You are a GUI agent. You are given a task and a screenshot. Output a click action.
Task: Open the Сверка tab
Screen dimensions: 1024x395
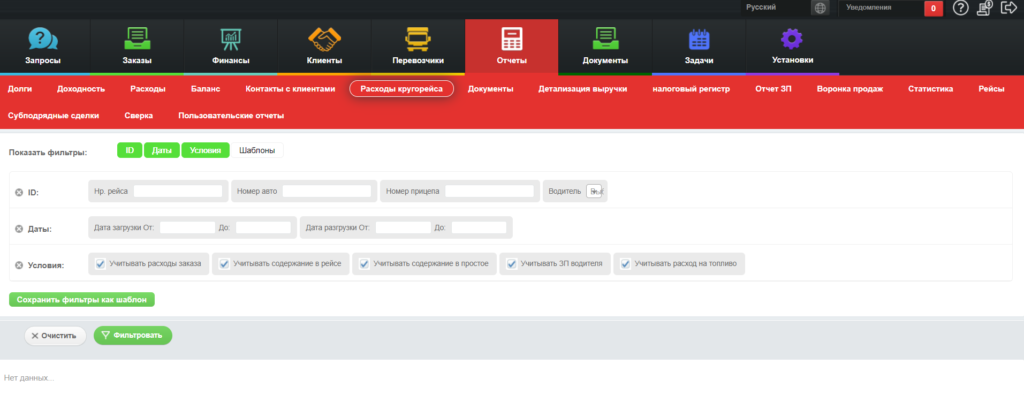coord(138,116)
